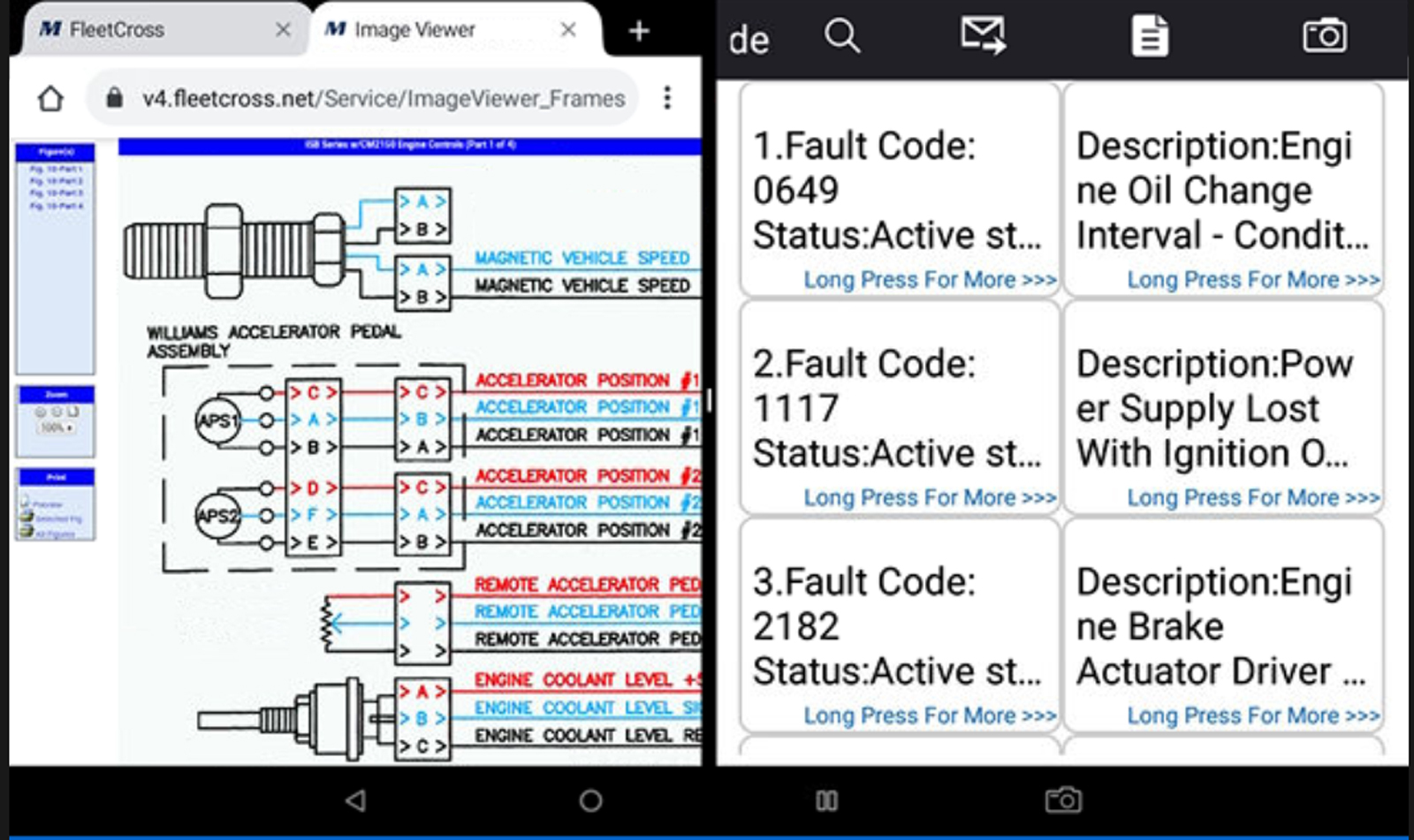Tap Long Press For More under Power Supply description

1253,498
